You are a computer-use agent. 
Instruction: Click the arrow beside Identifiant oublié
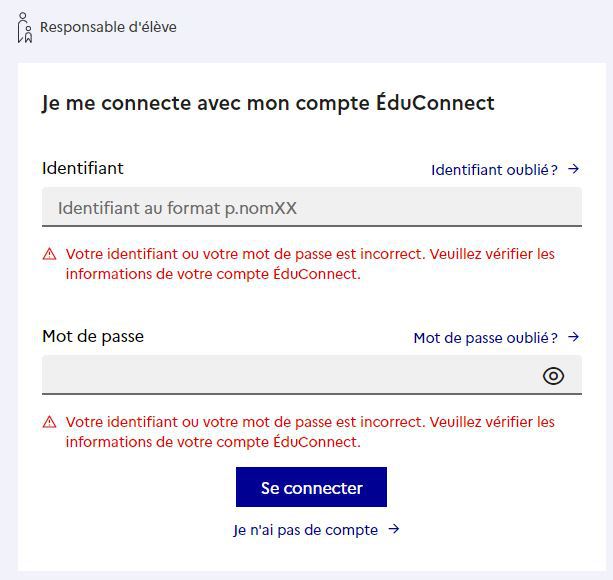(573, 169)
